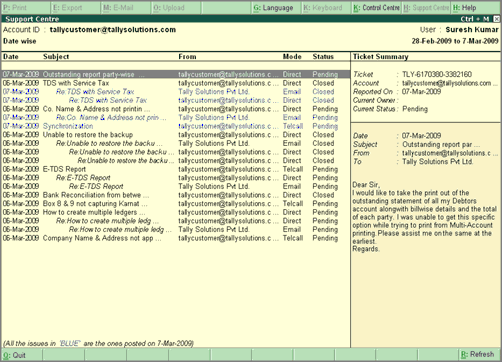
Task: Open the K: Control Centre button
Action: (x=376, y=8)
